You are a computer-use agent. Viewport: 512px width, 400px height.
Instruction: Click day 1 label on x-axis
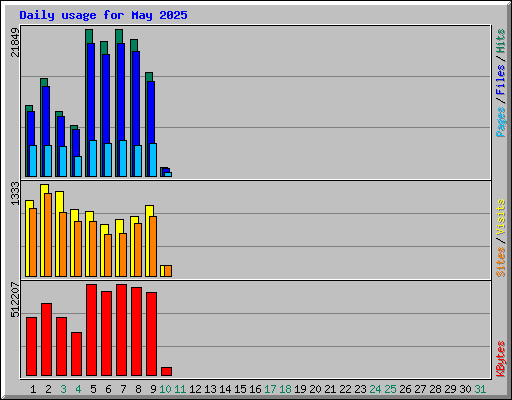[33, 389]
